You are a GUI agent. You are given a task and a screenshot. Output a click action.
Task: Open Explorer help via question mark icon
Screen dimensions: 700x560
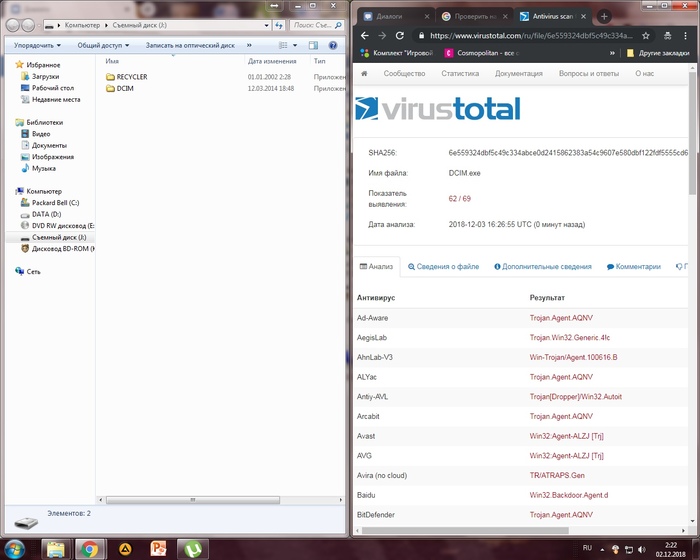[x=333, y=45]
